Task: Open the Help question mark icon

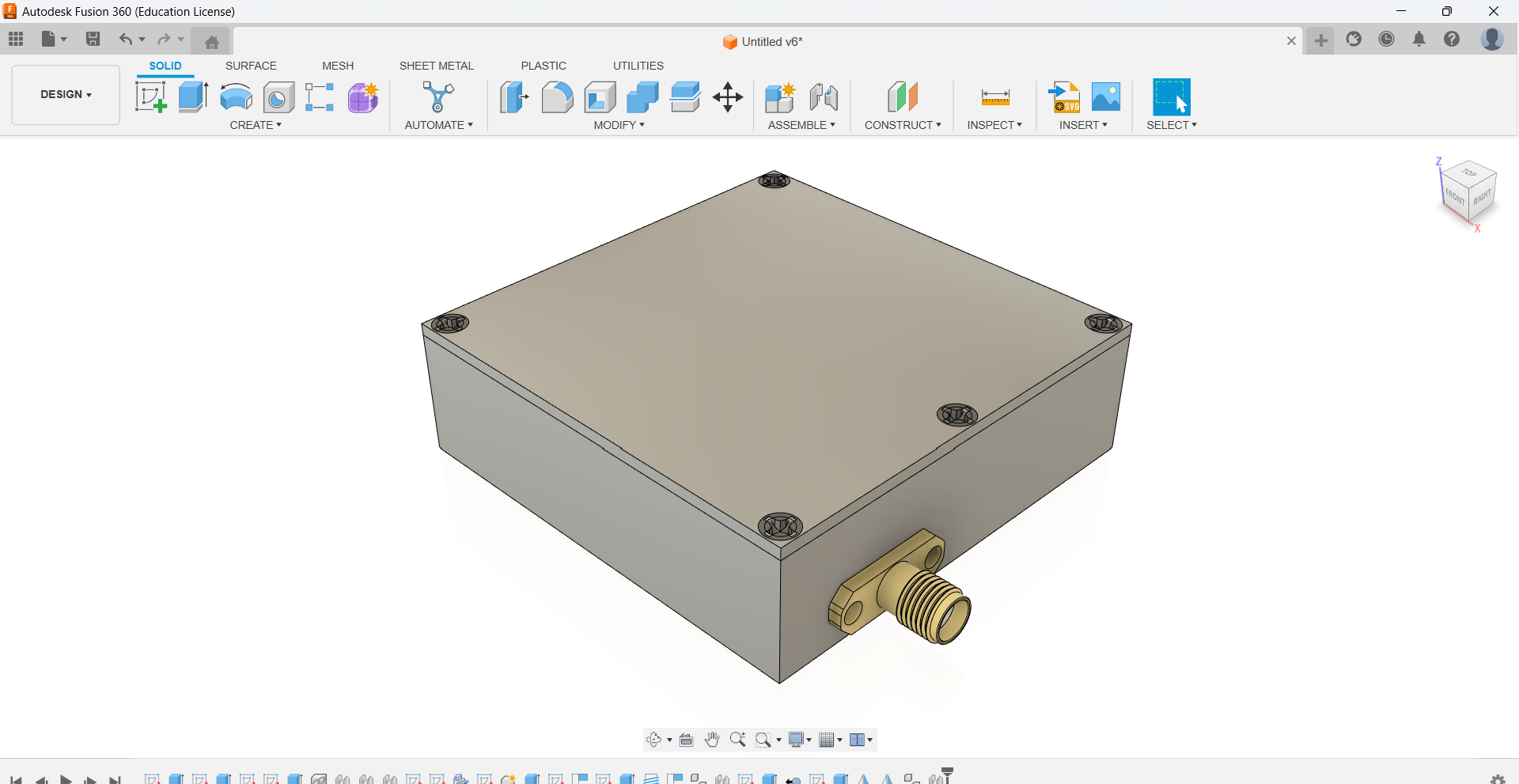Action: click(1452, 39)
